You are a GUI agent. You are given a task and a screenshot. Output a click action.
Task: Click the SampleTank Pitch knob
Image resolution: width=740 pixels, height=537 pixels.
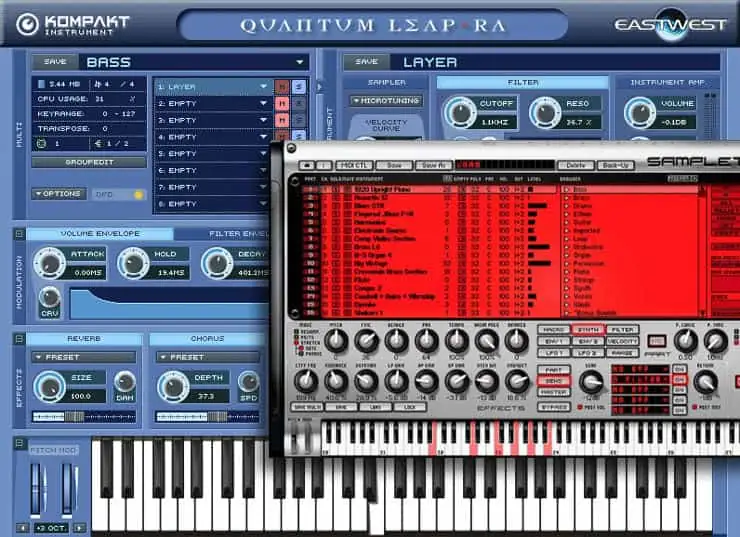pos(336,340)
